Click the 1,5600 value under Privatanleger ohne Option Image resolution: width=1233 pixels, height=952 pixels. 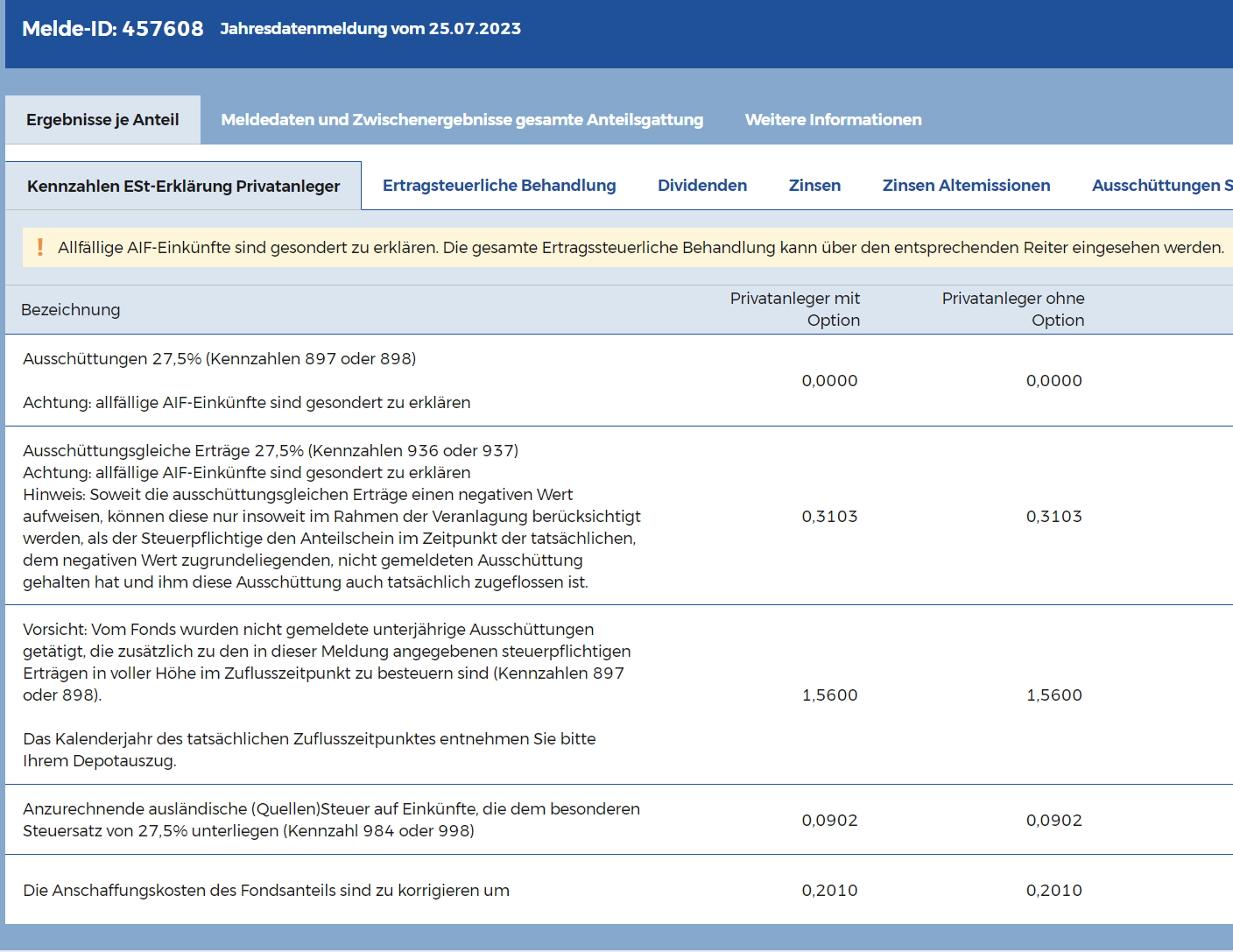1053,695
